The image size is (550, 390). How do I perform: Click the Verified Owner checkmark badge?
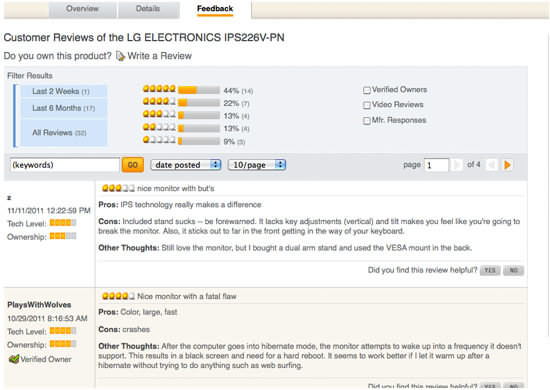14,359
